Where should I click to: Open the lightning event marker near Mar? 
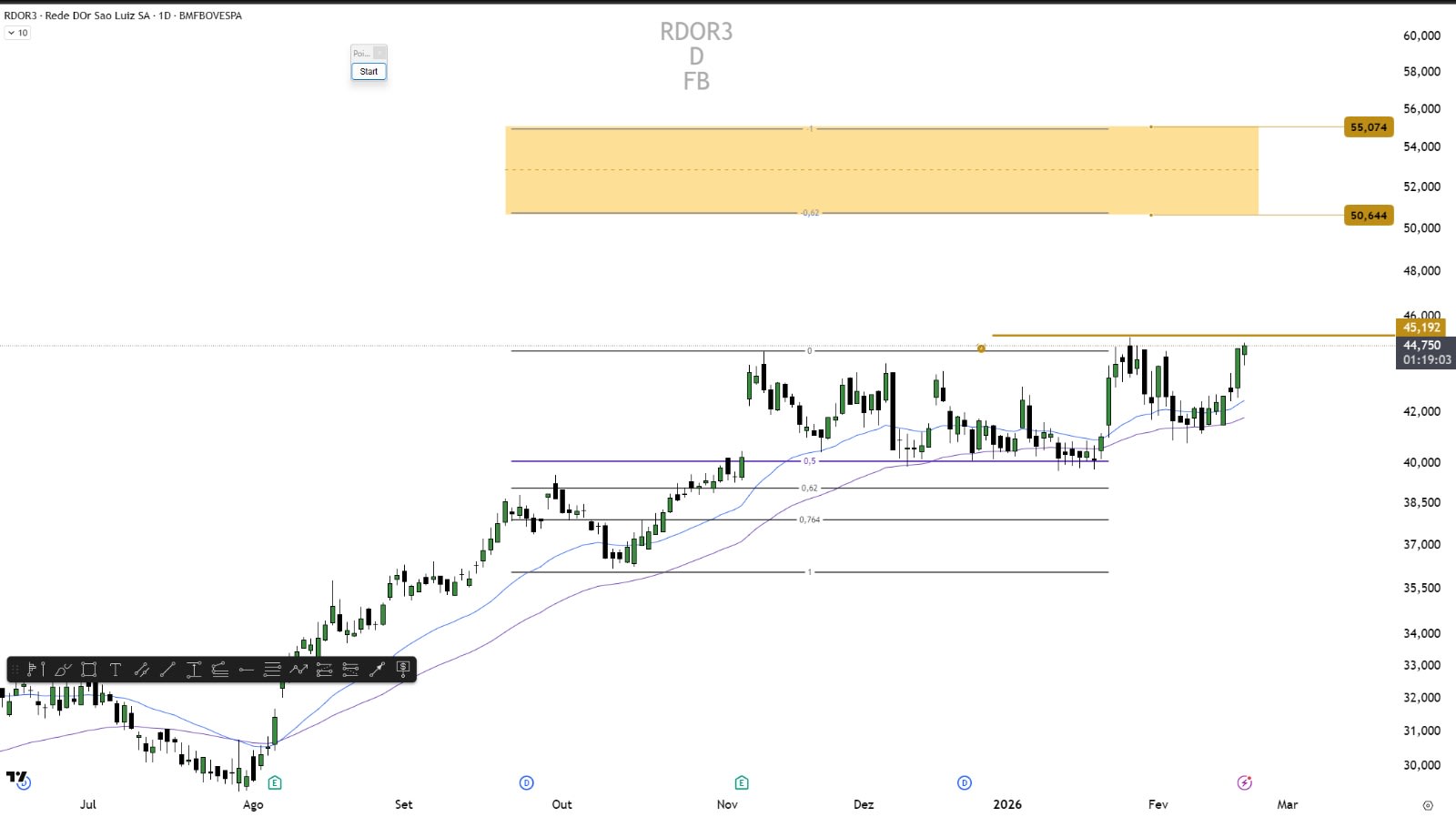pyautogui.click(x=1245, y=782)
